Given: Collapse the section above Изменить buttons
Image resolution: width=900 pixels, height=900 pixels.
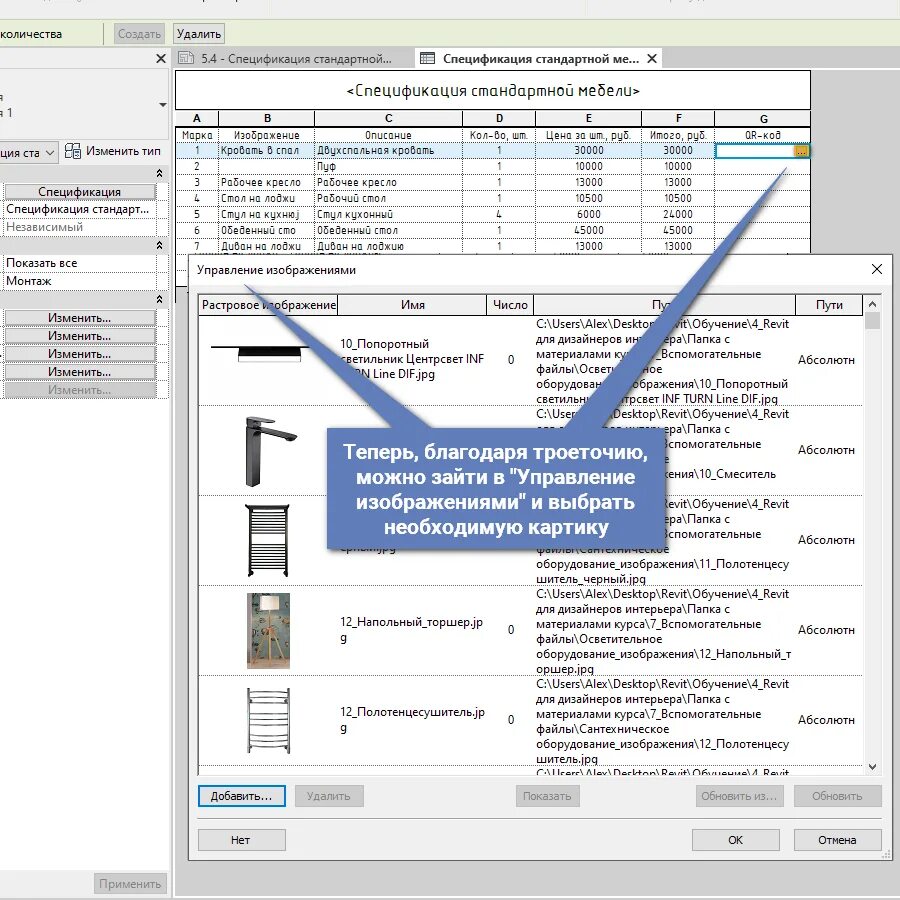Looking at the screenshot, I should coord(160,299).
